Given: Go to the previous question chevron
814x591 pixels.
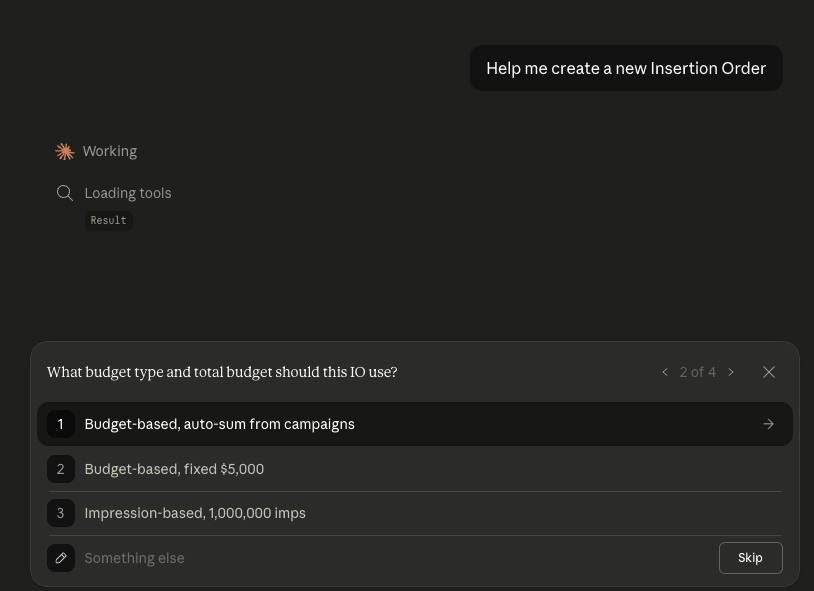Looking at the screenshot, I should pyautogui.click(x=665, y=372).
